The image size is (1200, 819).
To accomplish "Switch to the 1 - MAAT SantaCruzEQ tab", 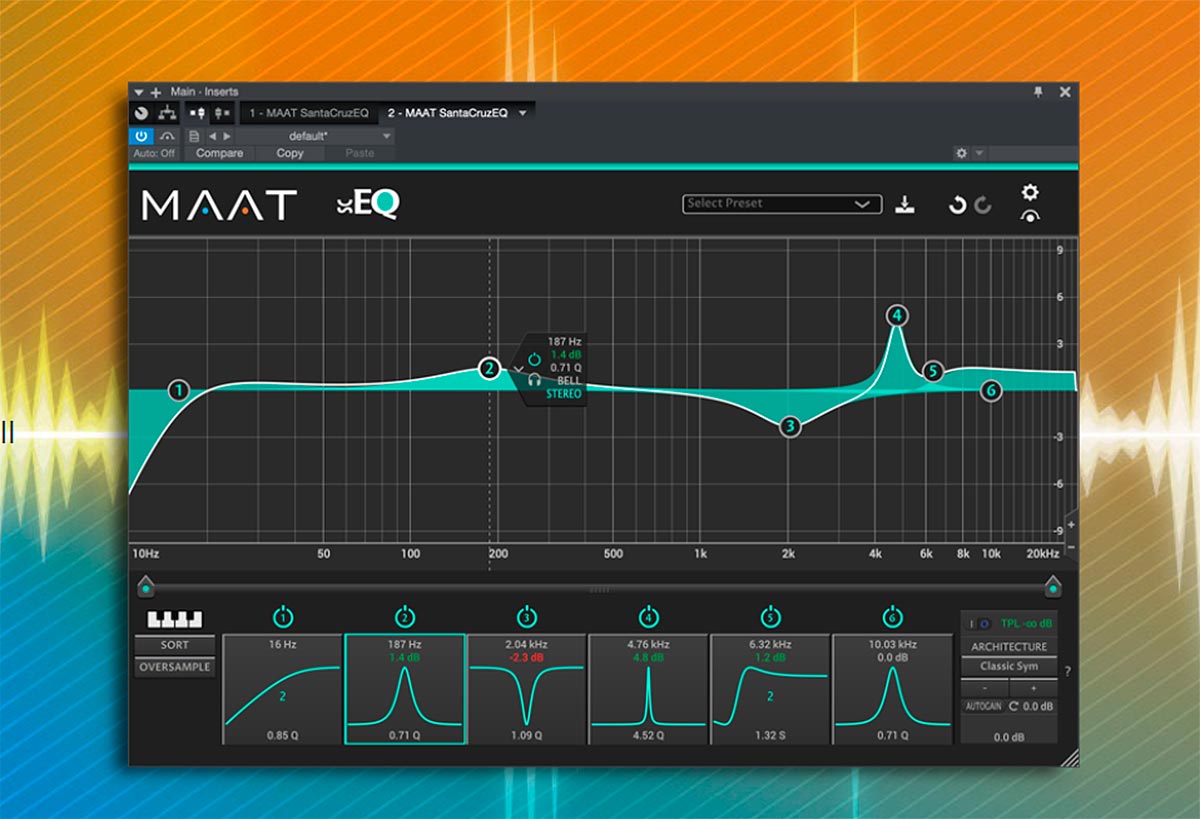I will pyautogui.click(x=309, y=113).
